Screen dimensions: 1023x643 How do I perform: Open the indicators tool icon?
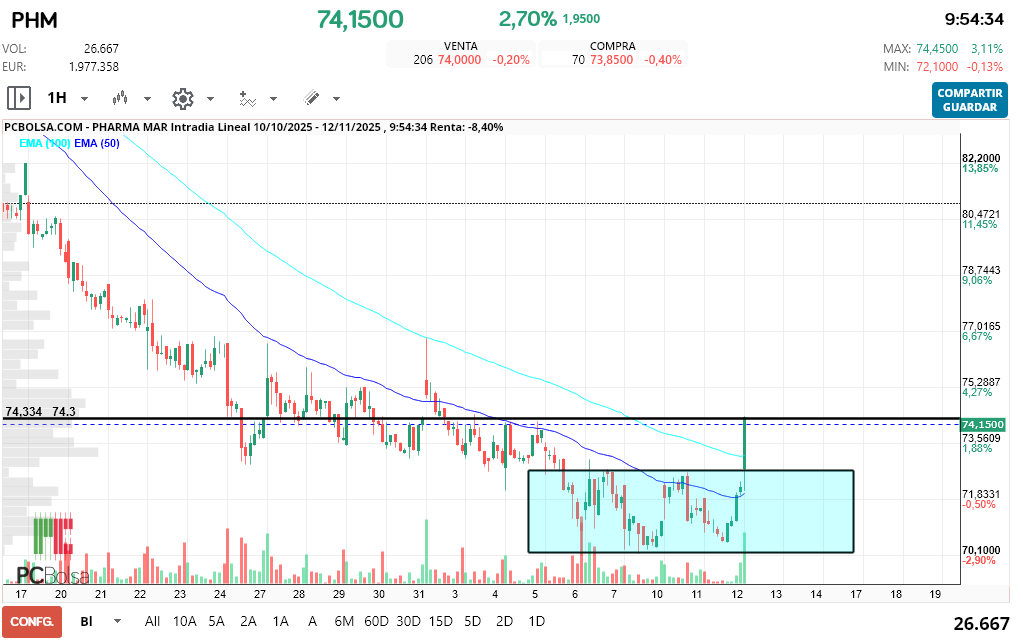click(x=247, y=98)
